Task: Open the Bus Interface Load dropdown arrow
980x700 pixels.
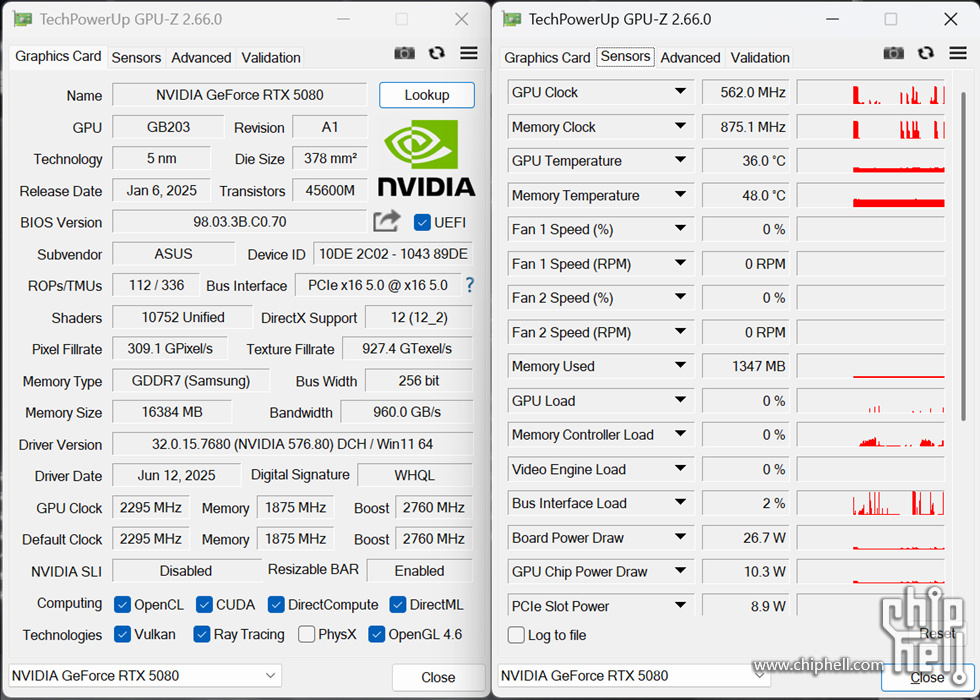Action: pyautogui.click(x=681, y=503)
